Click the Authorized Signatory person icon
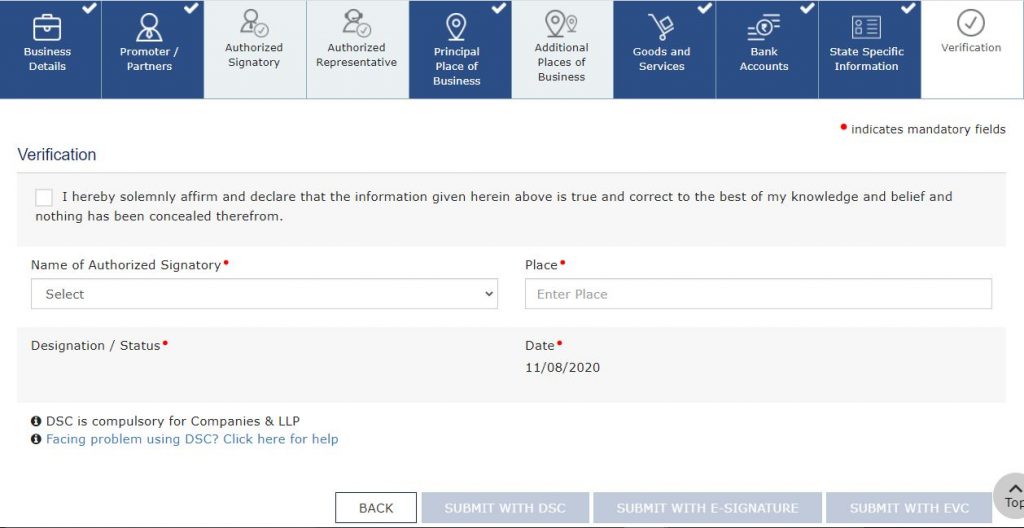Image resolution: width=1024 pixels, height=528 pixels. click(x=253, y=23)
